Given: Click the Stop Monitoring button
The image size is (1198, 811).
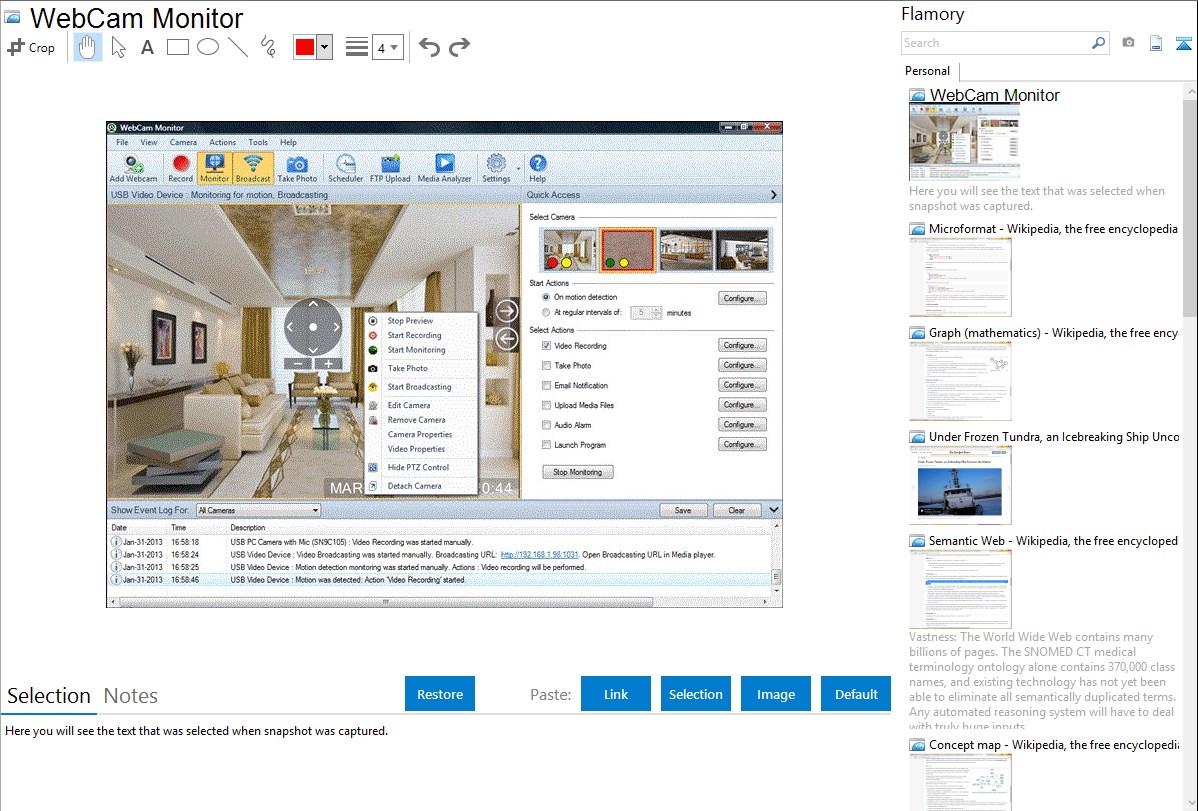Looking at the screenshot, I should click(578, 472).
